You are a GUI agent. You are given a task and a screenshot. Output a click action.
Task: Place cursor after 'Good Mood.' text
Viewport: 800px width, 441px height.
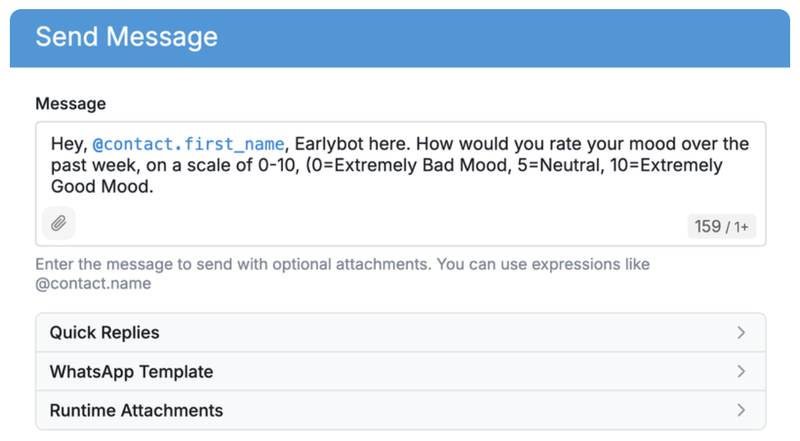(154, 187)
